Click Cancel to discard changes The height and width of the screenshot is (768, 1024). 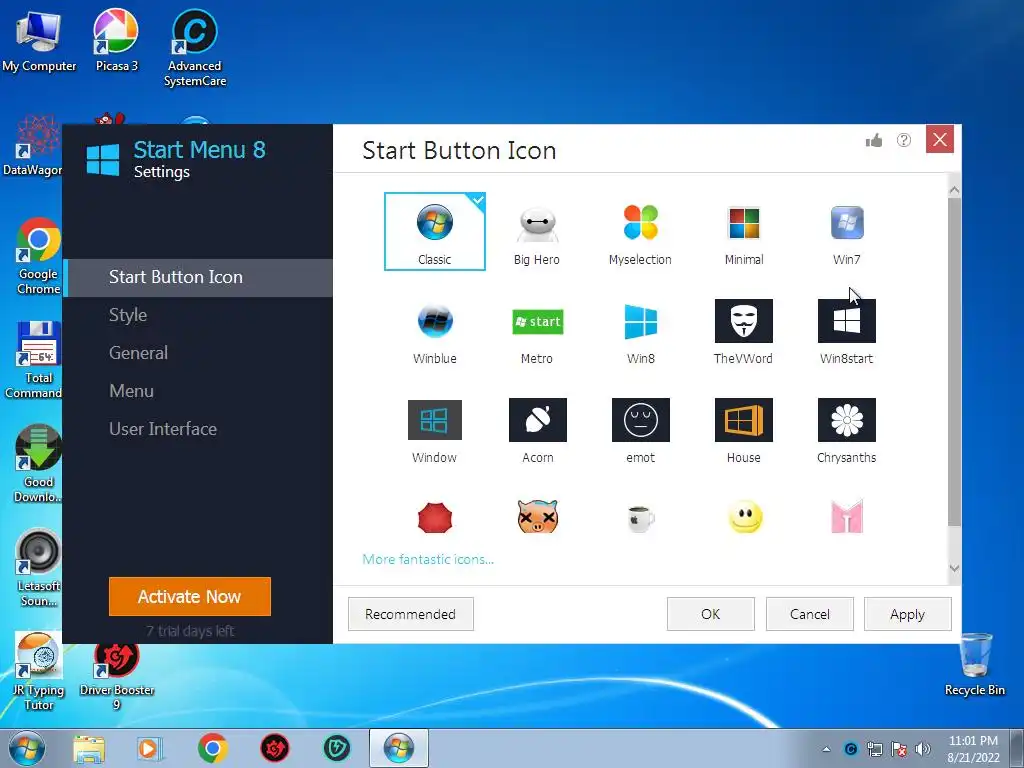(810, 614)
